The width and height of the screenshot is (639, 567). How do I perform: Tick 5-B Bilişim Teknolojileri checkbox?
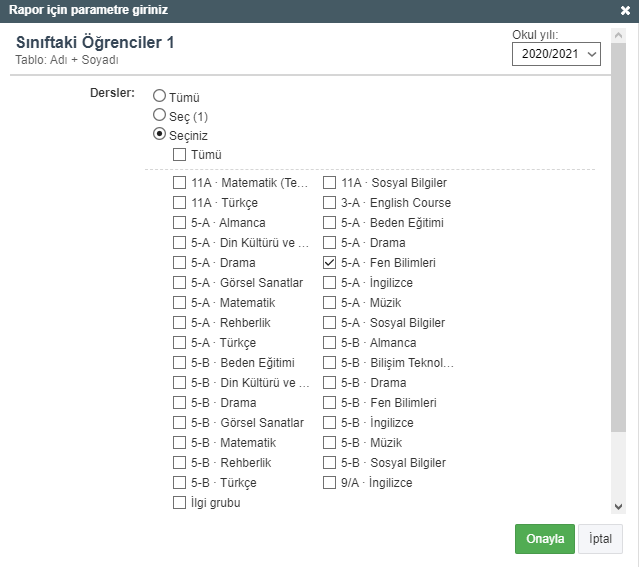329,363
